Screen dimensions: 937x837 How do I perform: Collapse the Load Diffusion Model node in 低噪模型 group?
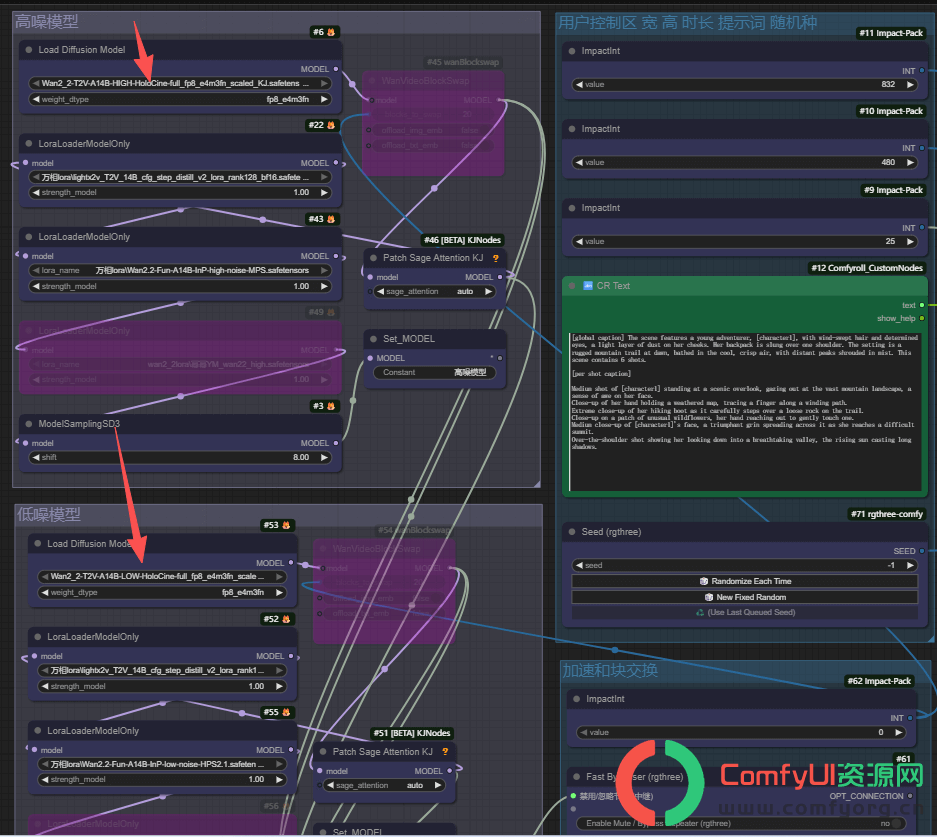click(38, 544)
